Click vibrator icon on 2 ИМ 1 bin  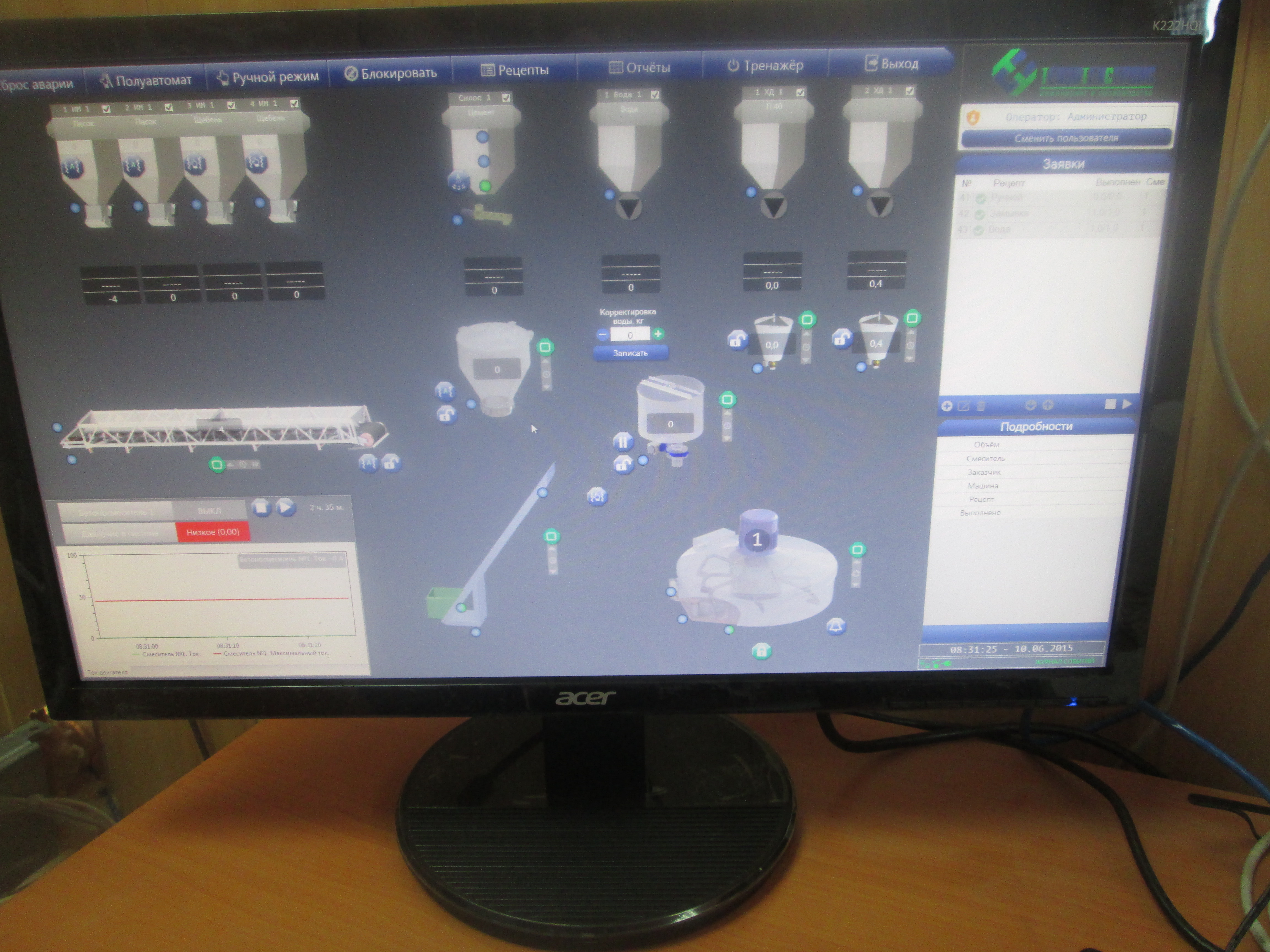click(134, 166)
